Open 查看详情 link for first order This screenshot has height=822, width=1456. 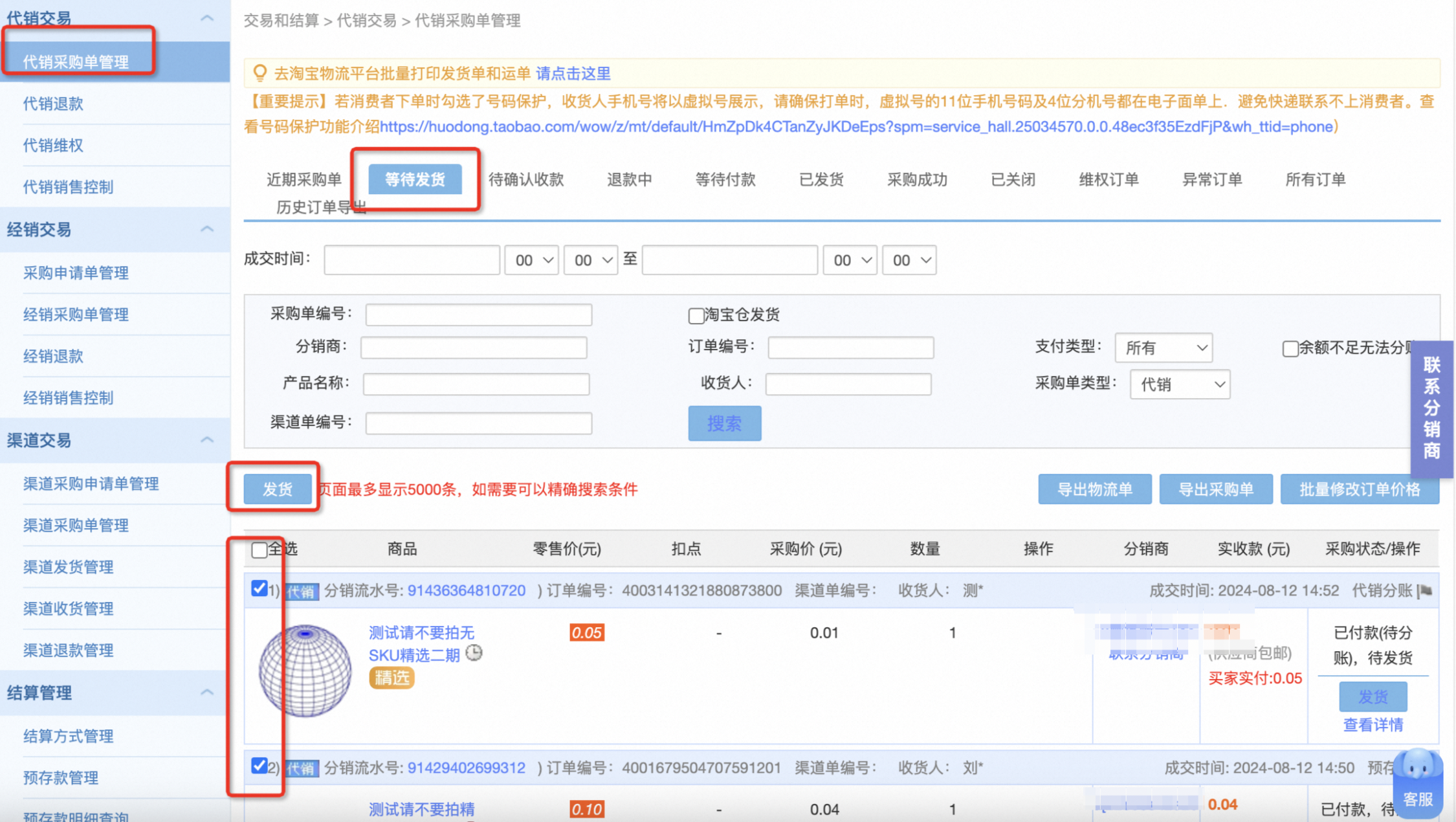tap(1373, 725)
